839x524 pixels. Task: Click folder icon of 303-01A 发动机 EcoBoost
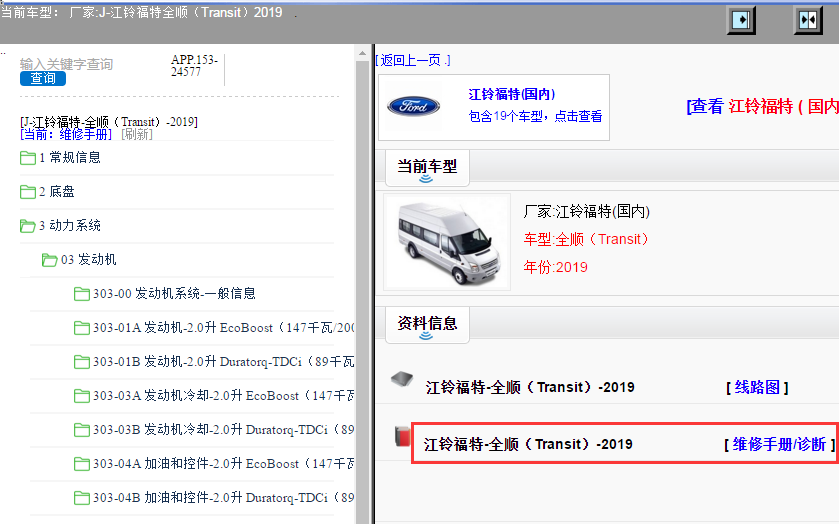81,328
